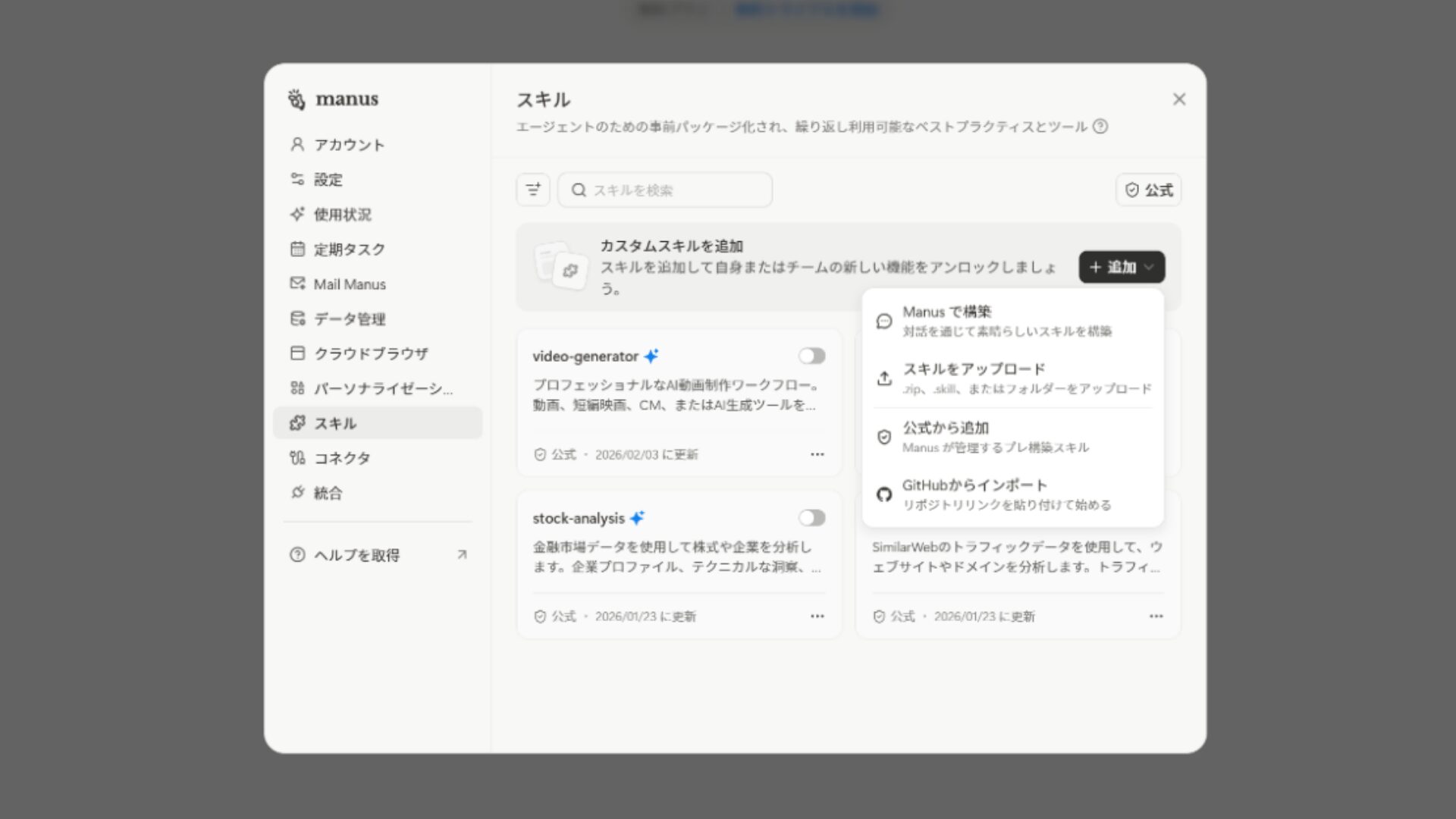
Task: Open the クラウドブラウザ panel
Action: pyautogui.click(x=370, y=353)
